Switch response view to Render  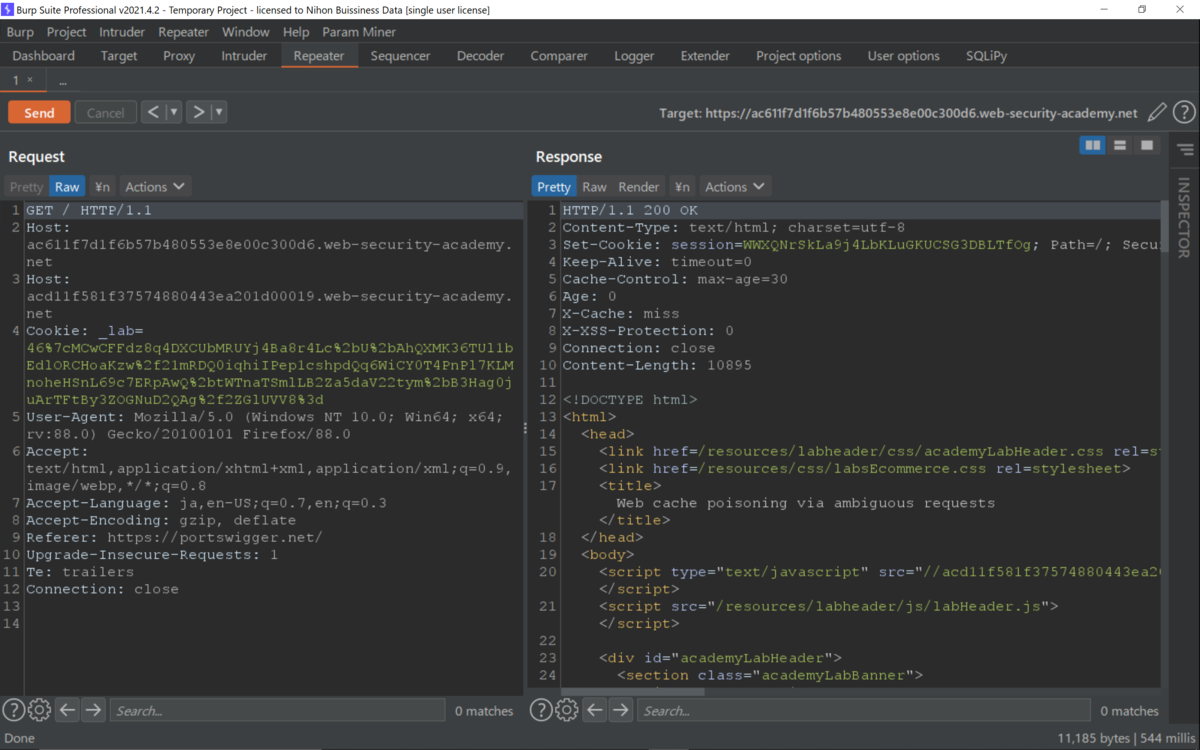(x=639, y=187)
